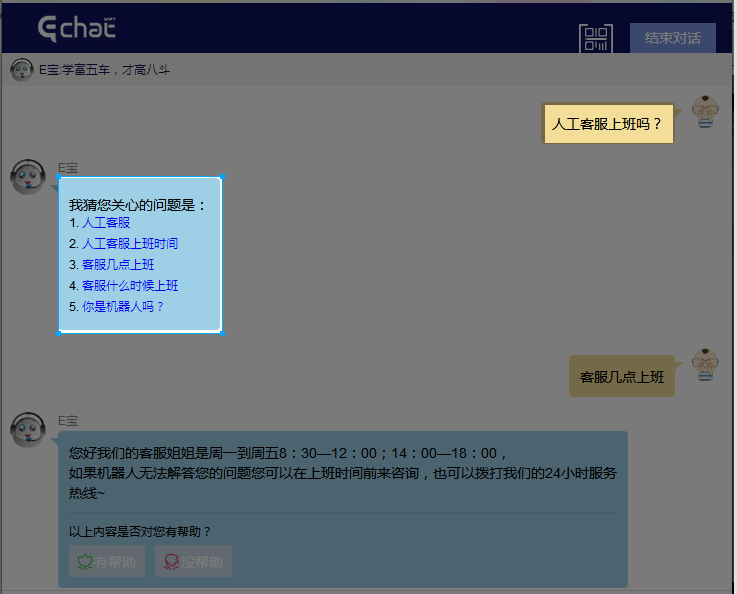Mark answer as 没帮助
Screen dimensions: 737x594
pyautogui.click(x=193, y=561)
